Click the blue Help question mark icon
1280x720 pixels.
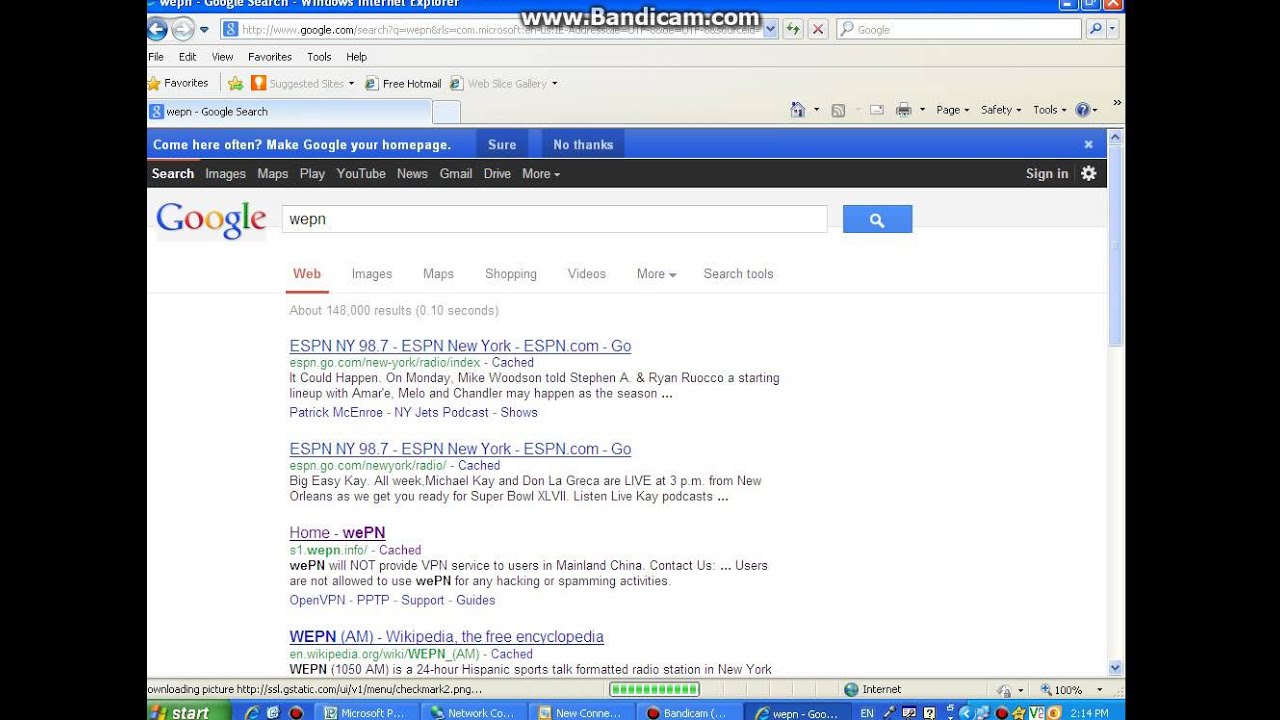(x=1082, y=110)
